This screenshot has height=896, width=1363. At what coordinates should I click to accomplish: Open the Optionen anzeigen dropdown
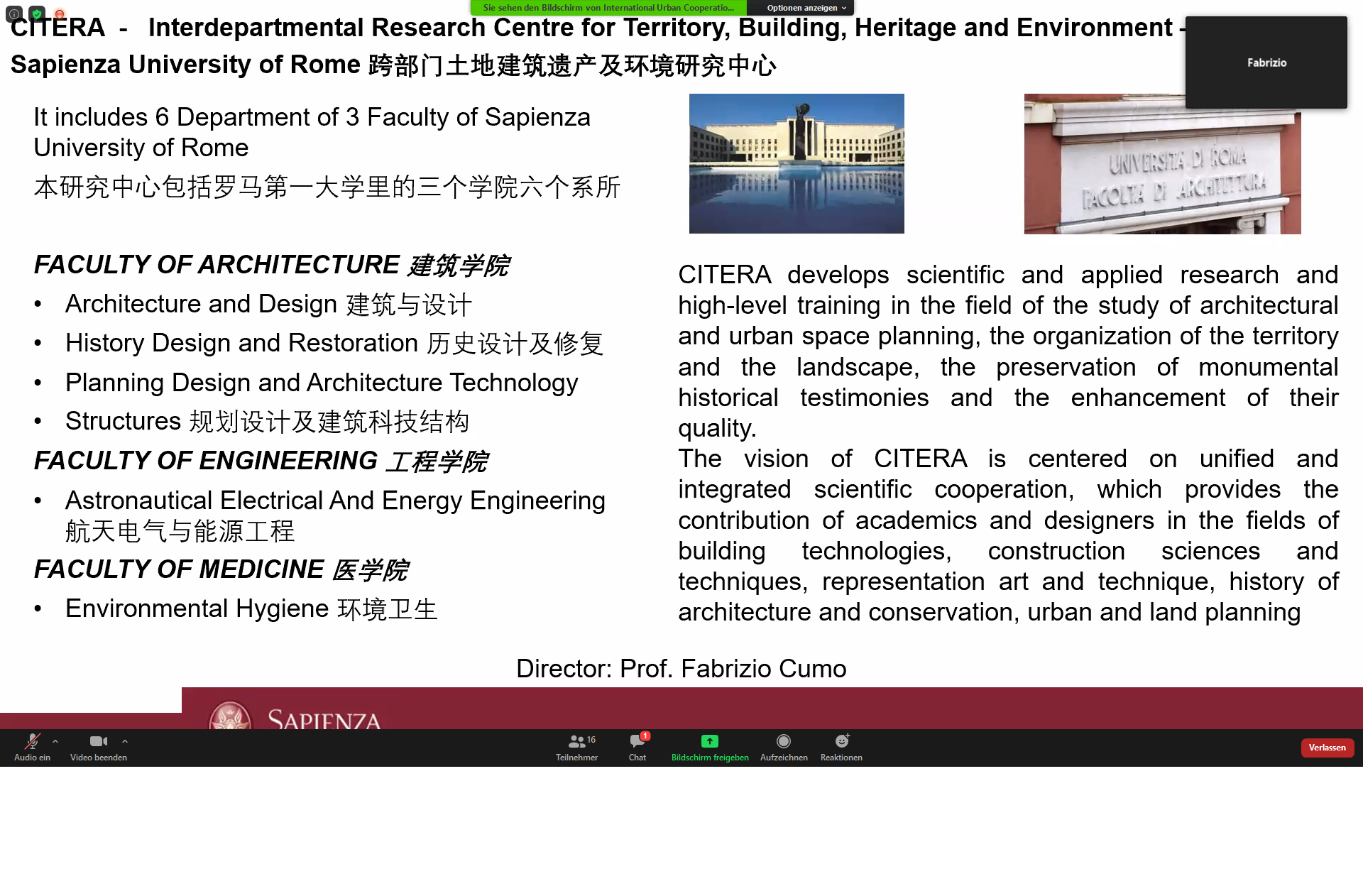tap(806, 8)
